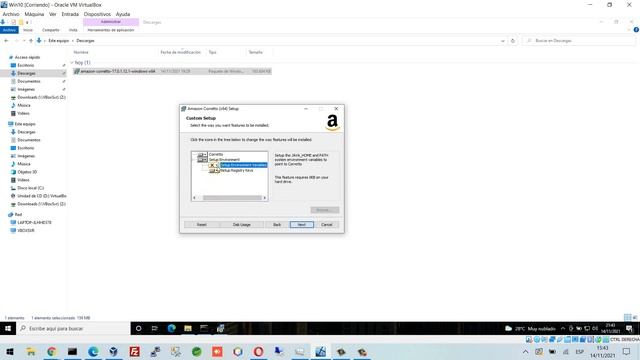This screenshot has width=640, height=360.
Task: Click the Reset button in Corretto Setup
Action: pyautogui.click(x=202, y=224)
